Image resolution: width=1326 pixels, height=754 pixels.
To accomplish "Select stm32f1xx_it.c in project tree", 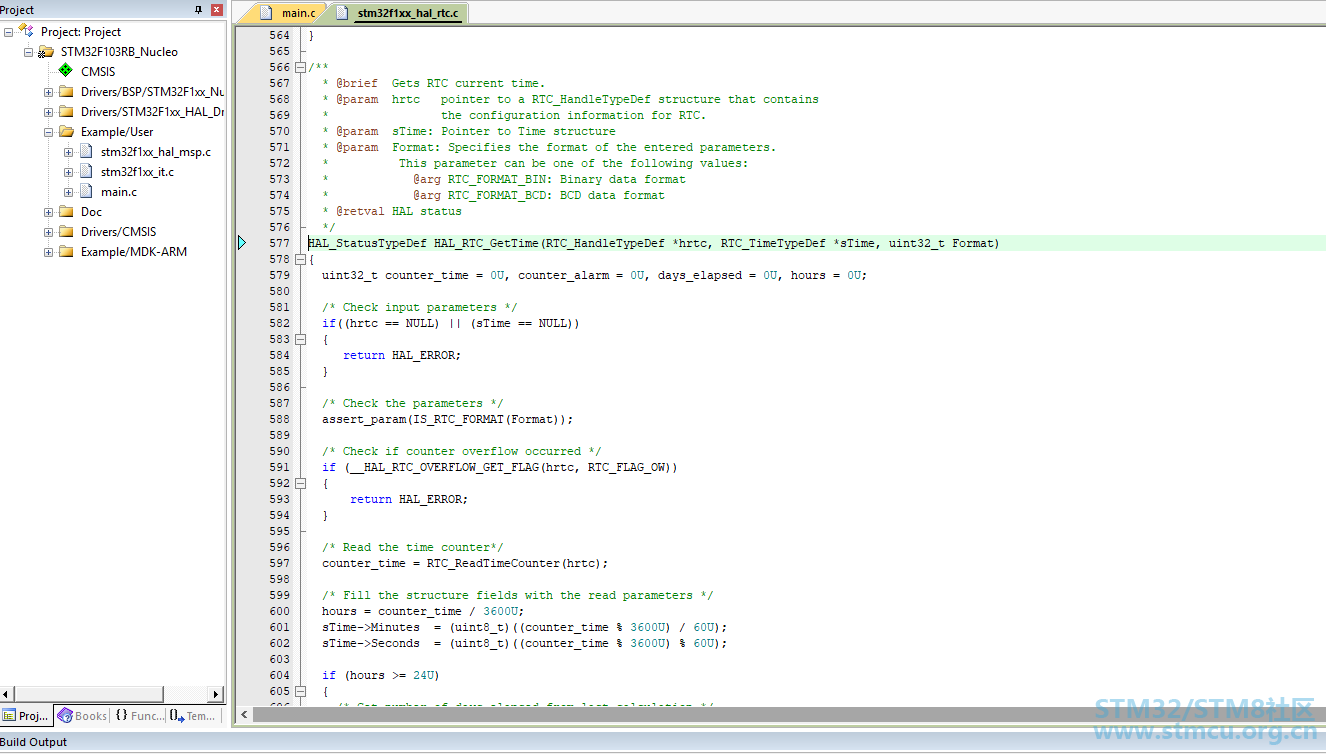I will (137, 171).
